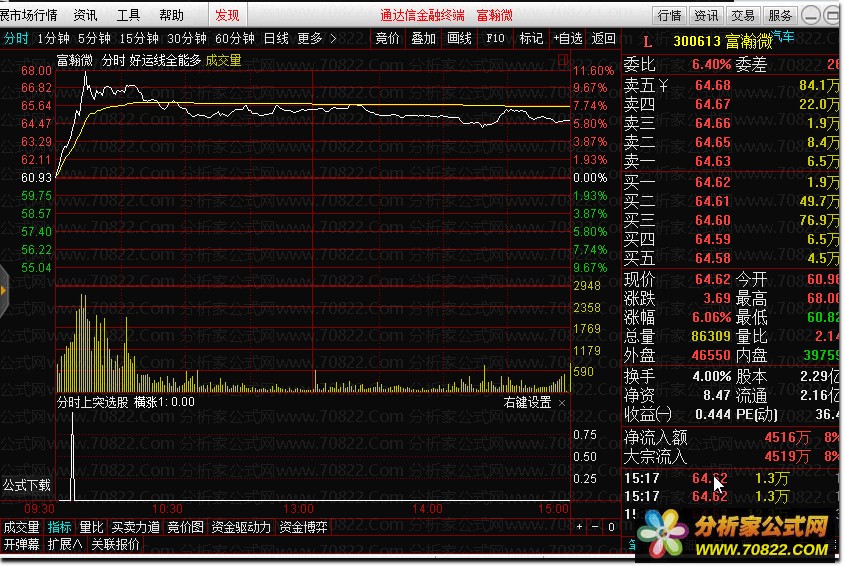The image size is (845, 566).
Task: Click the stock code 300613 富瀚微
Action: coord(722,42)
